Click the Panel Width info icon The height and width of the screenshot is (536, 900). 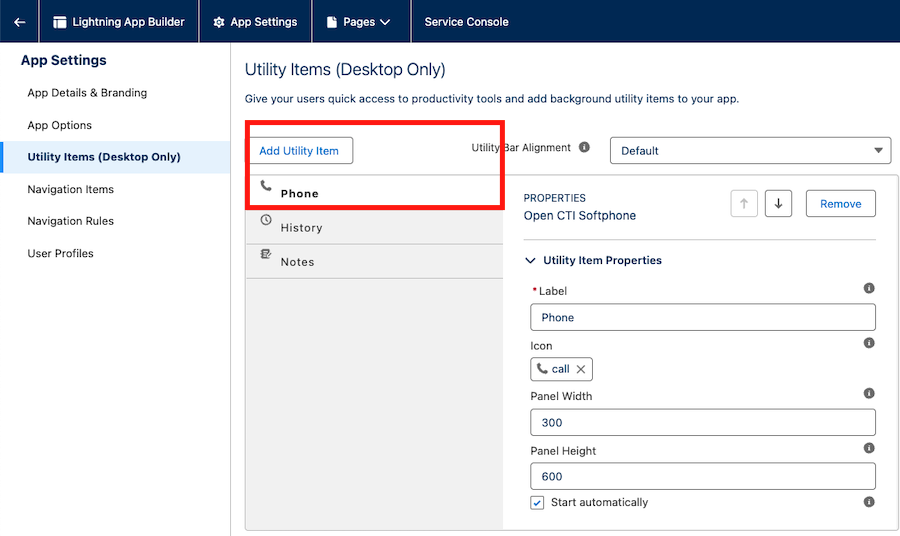point(869,394)
